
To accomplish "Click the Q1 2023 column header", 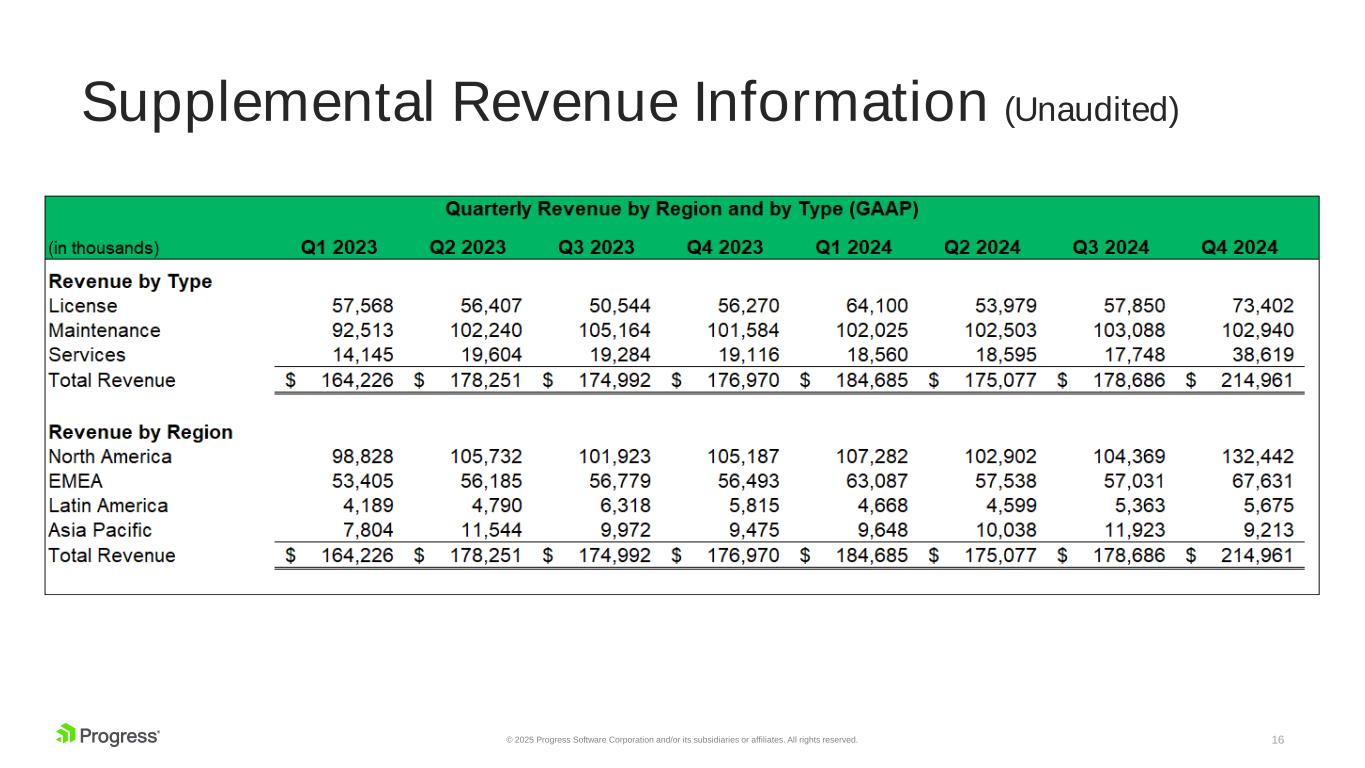I will click(x=339, y=247).
